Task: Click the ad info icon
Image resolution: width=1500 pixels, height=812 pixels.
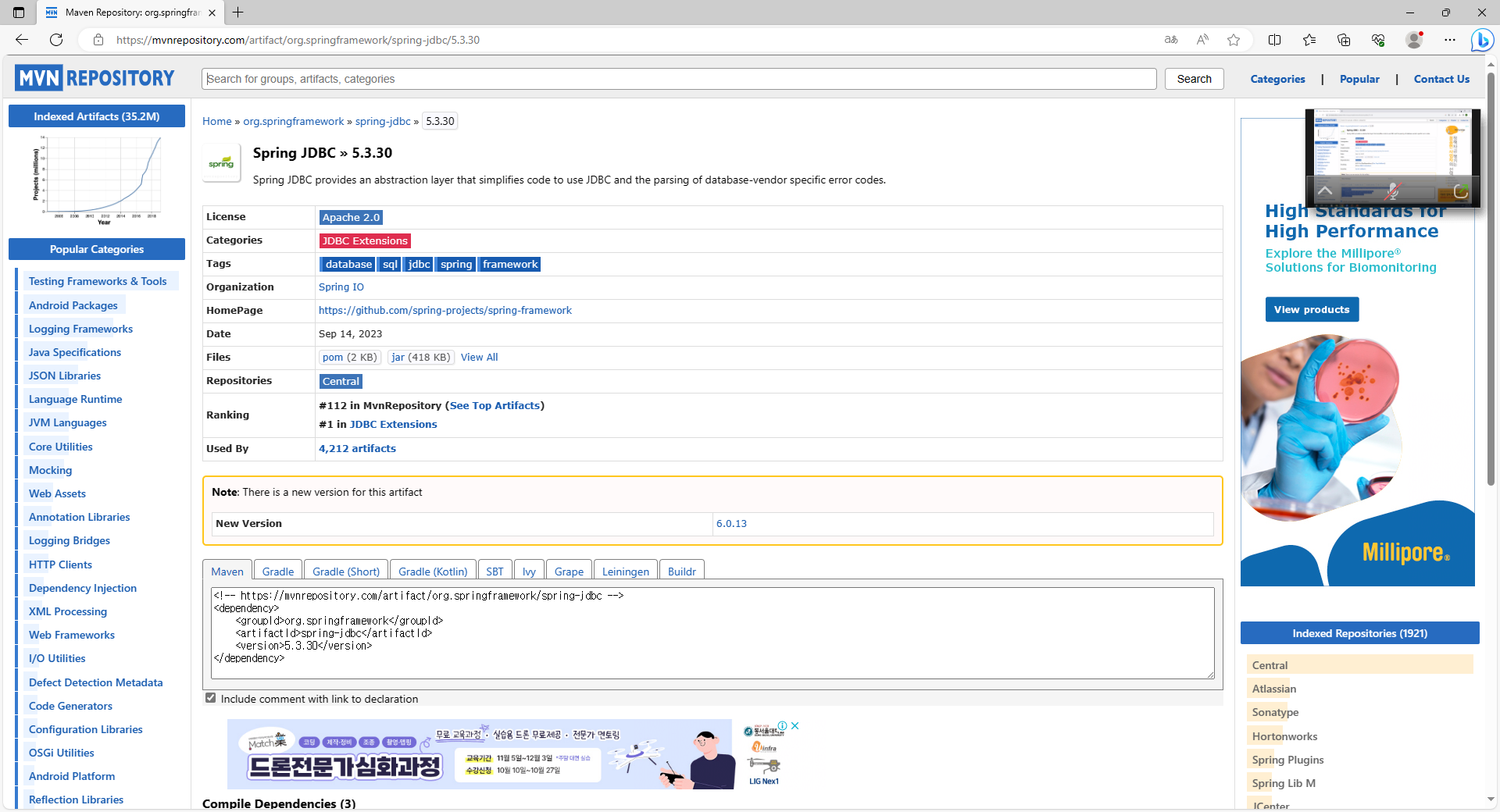Action: coord(783,725)
